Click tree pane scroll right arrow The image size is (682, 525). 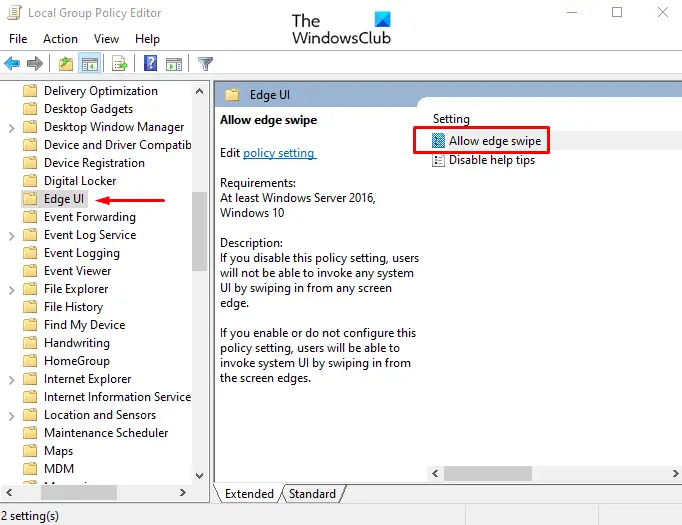[183, 492]
